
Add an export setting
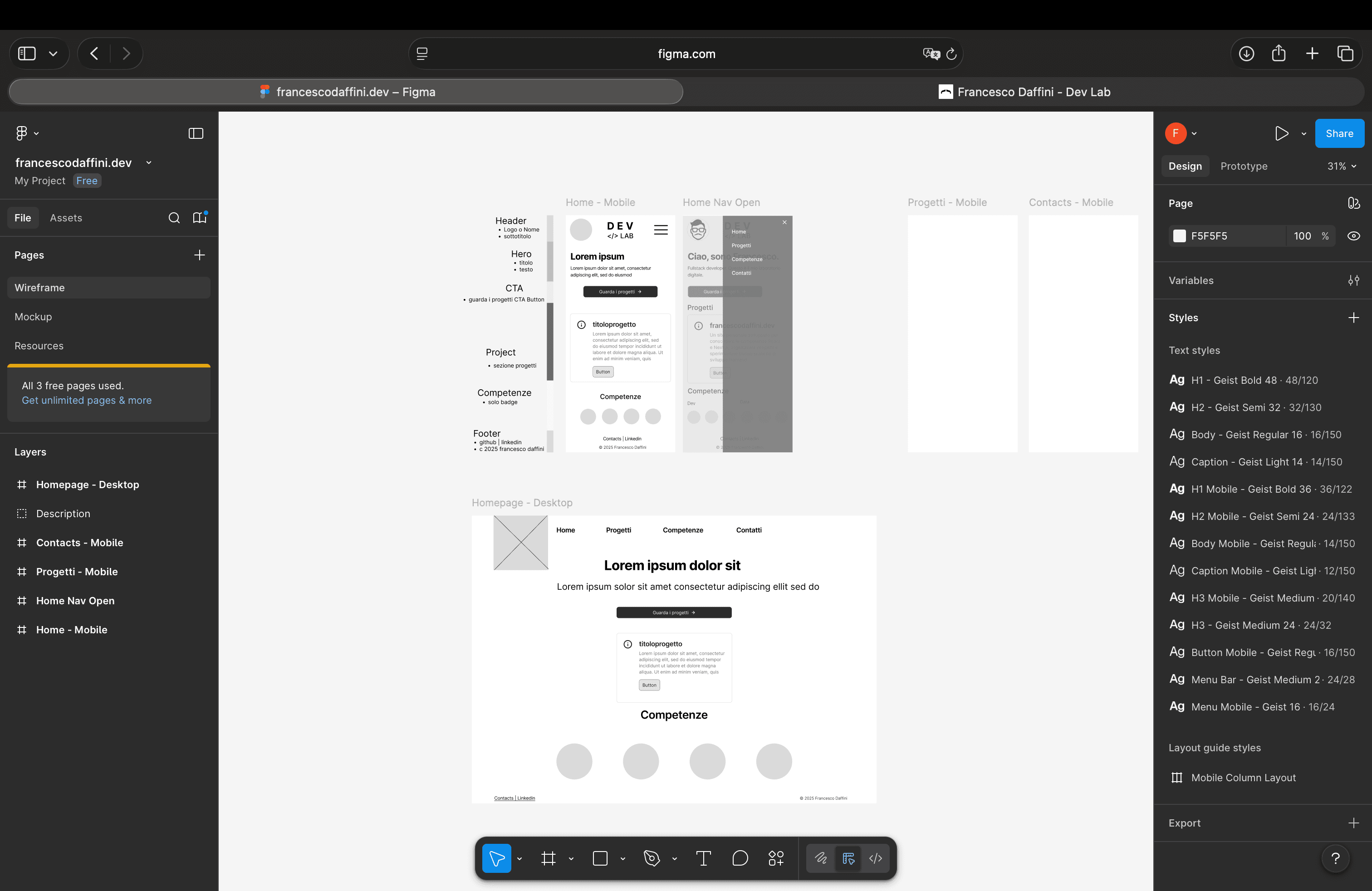point(1353,823)
